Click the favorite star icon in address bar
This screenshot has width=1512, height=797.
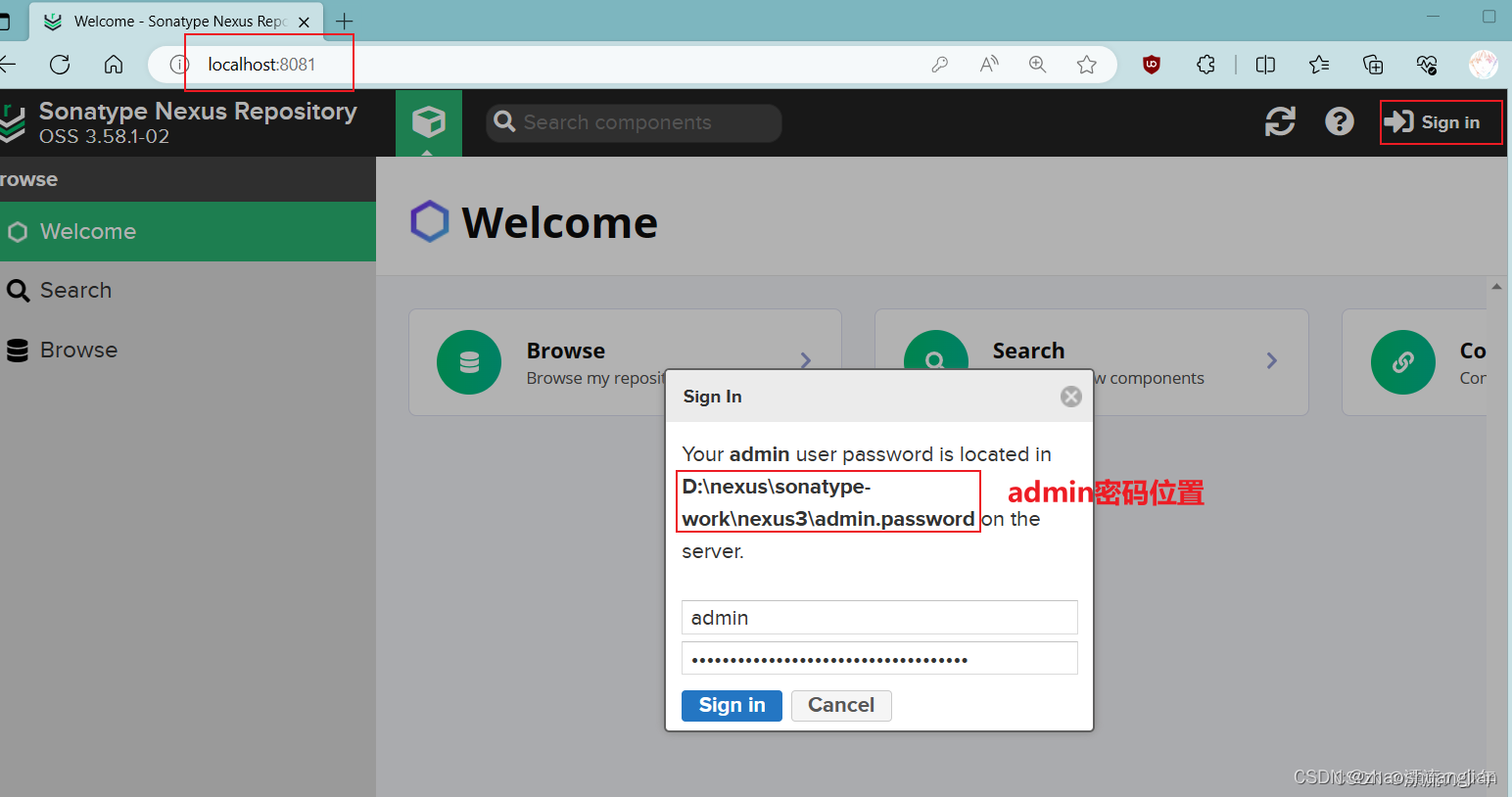(1087, 65)
